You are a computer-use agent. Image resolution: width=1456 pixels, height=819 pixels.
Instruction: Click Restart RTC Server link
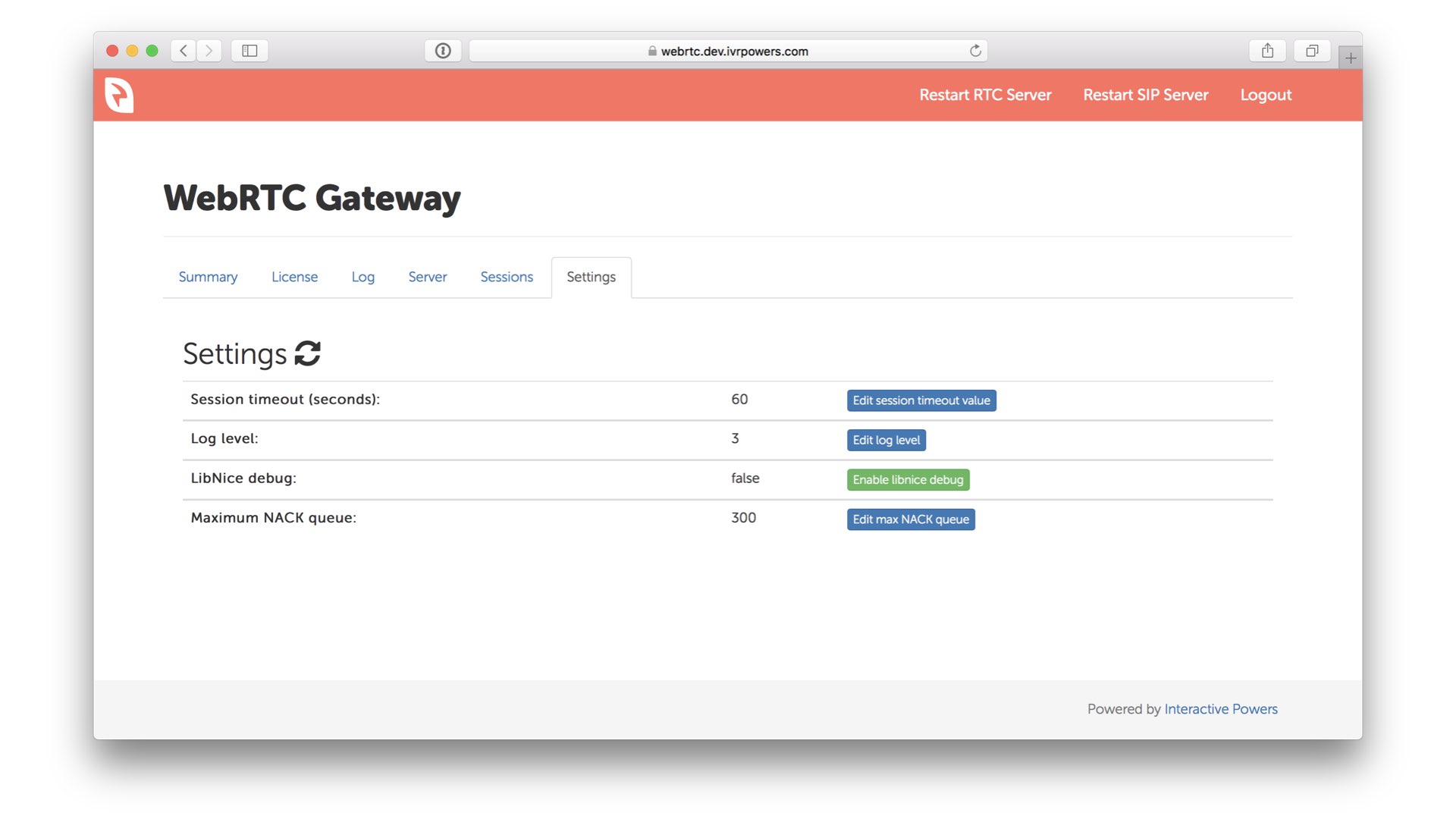[985, 95]
